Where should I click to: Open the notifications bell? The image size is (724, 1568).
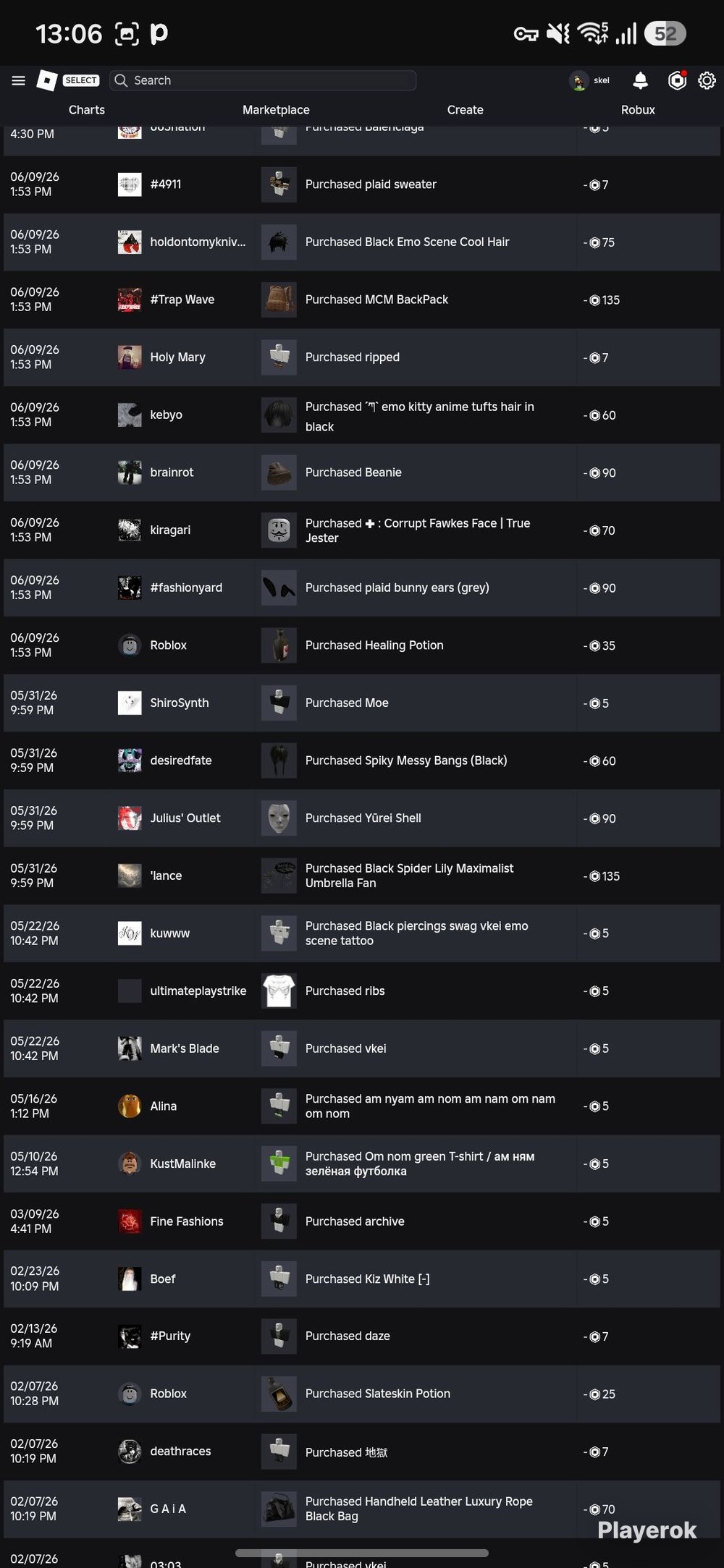click(x=640, y=80)
